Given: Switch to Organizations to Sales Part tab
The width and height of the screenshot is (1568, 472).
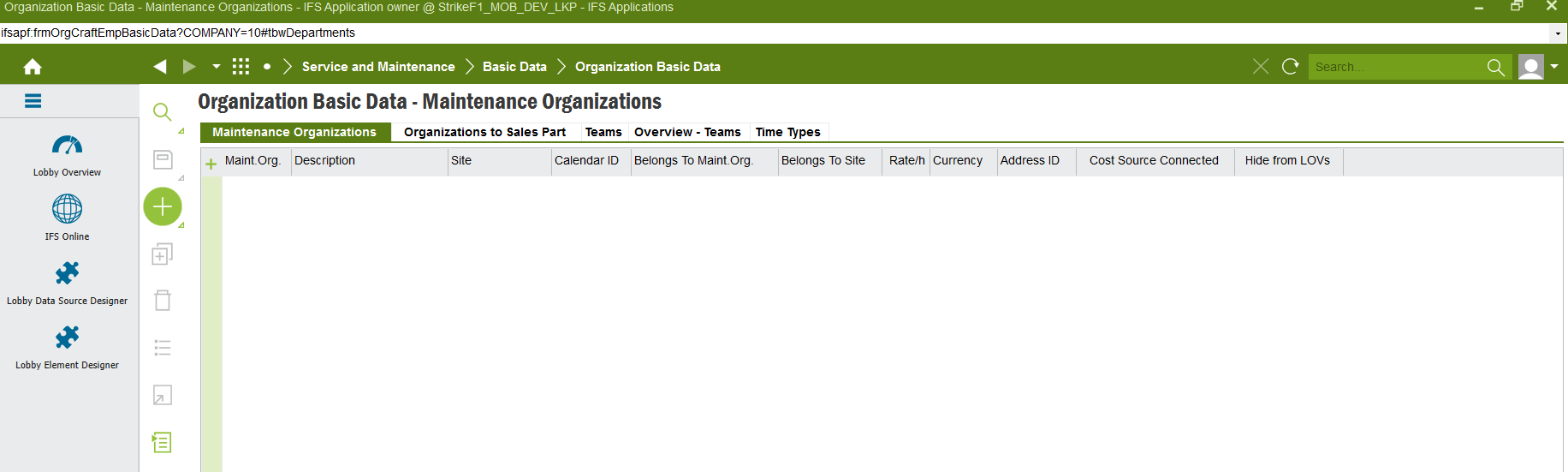Looking at the screenshot, I should (484, 132).
